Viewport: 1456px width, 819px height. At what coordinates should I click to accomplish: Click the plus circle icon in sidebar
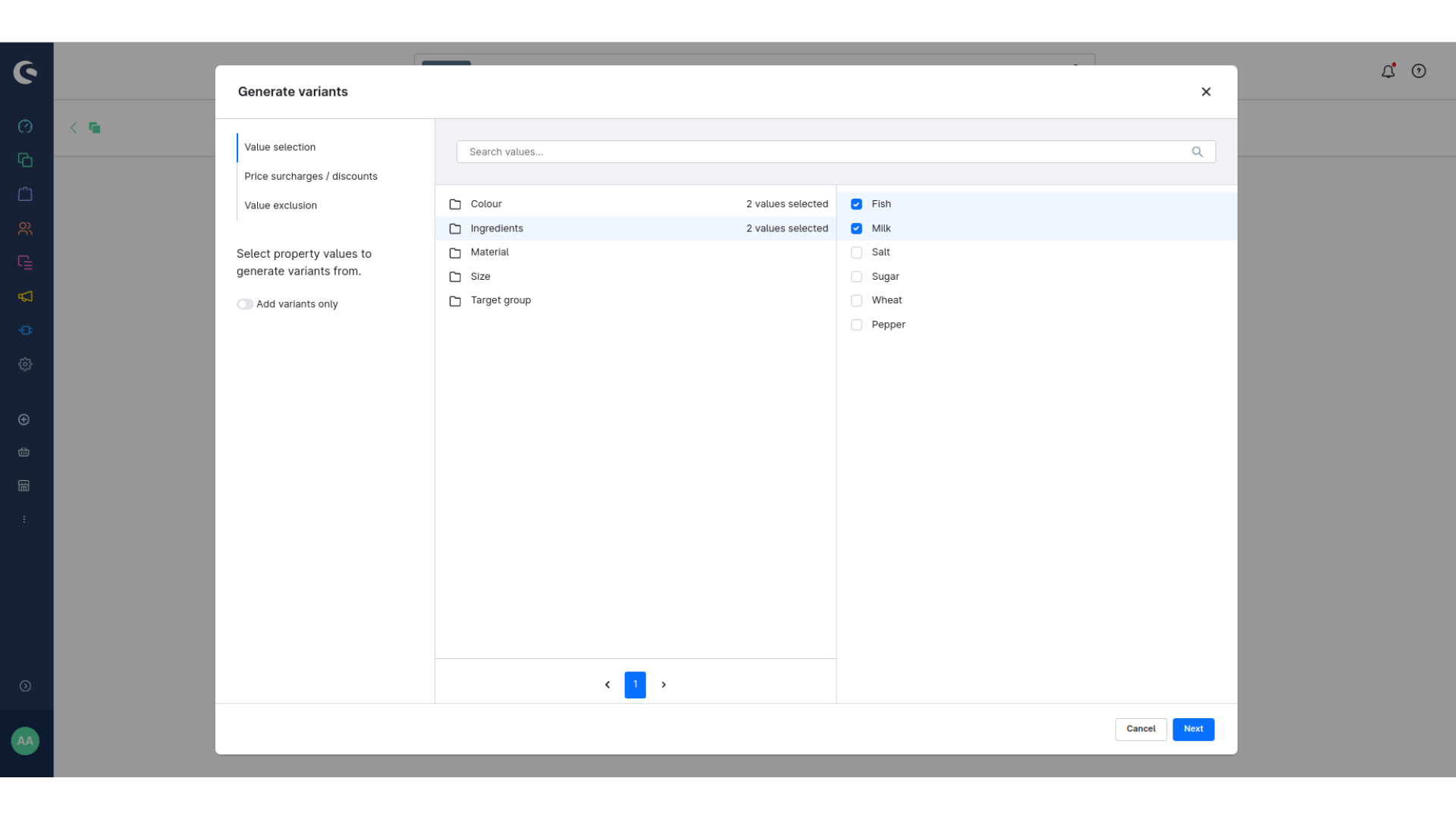point(24,420)
